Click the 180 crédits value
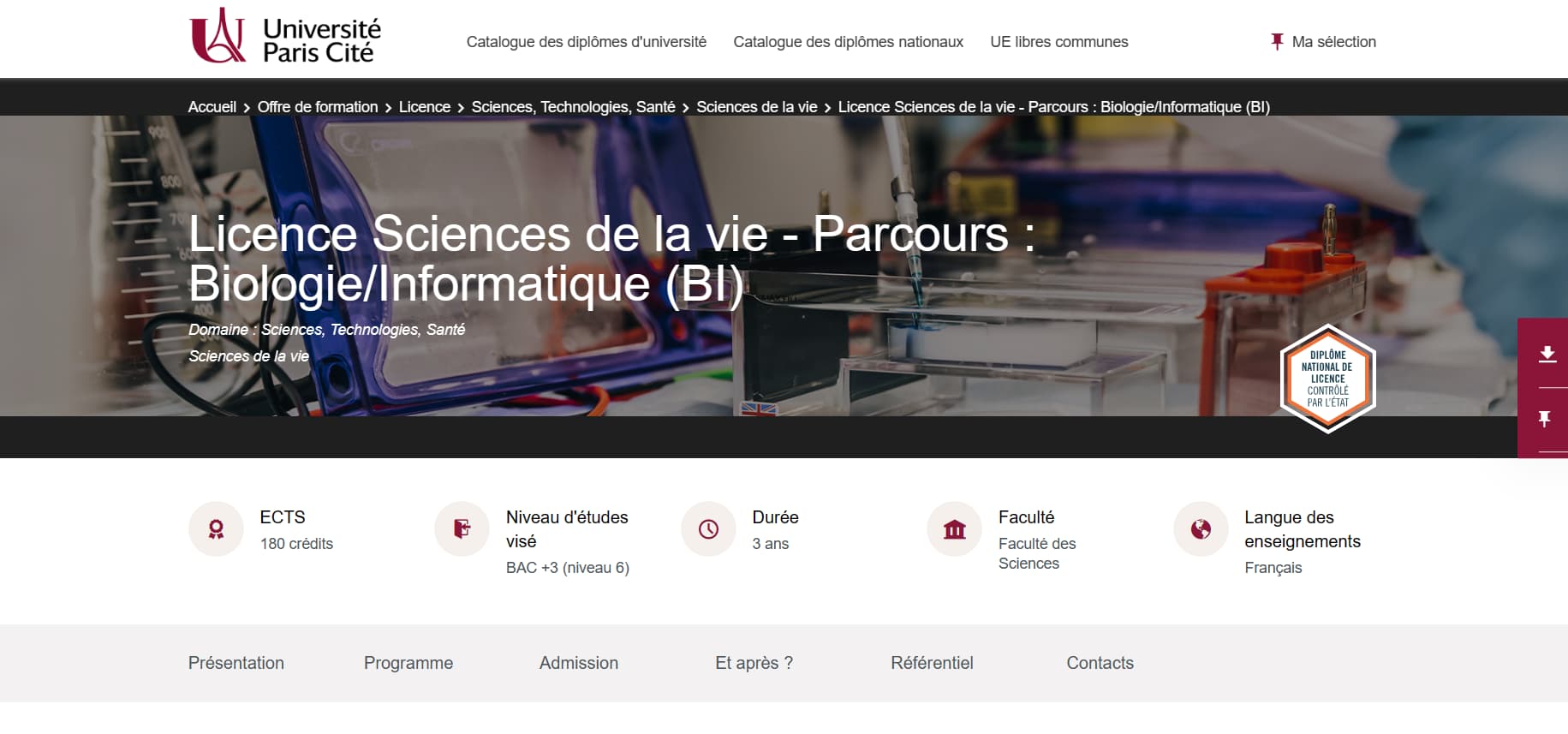This screenshot has width=1568, height=734. click(x=296, y=544)
